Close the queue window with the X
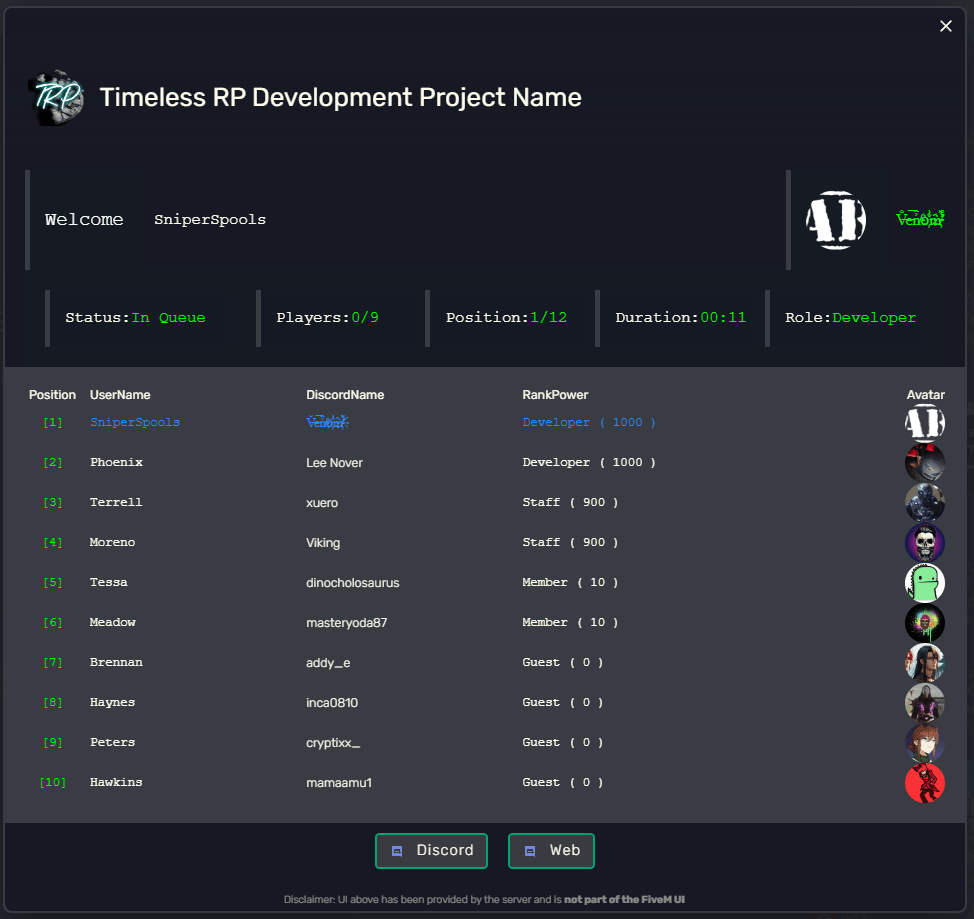Viewport: 974px width, 919px height. tap(945, 26)
